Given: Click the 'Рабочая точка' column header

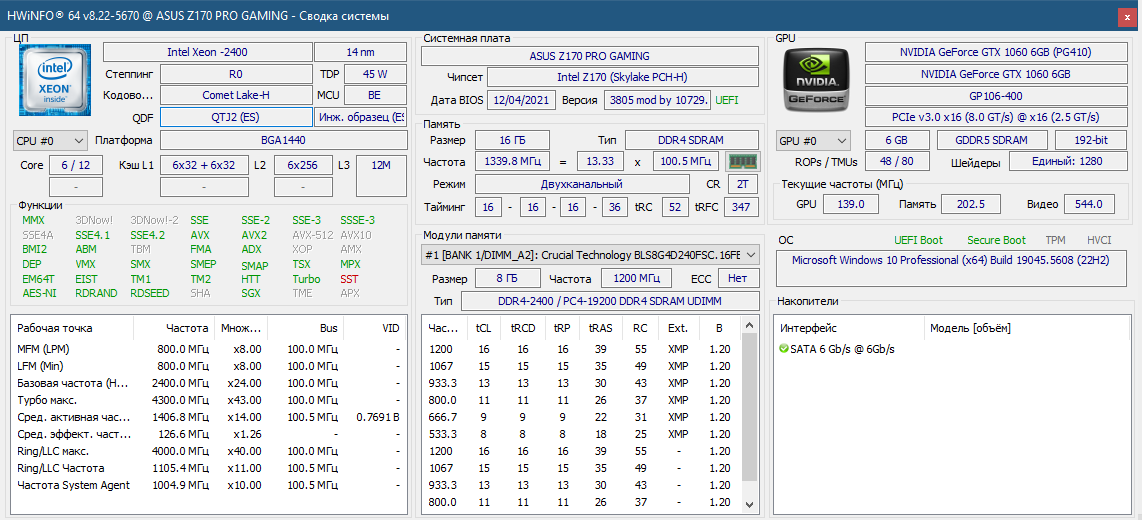Looking at the screenshot, I should coord(55,328).
